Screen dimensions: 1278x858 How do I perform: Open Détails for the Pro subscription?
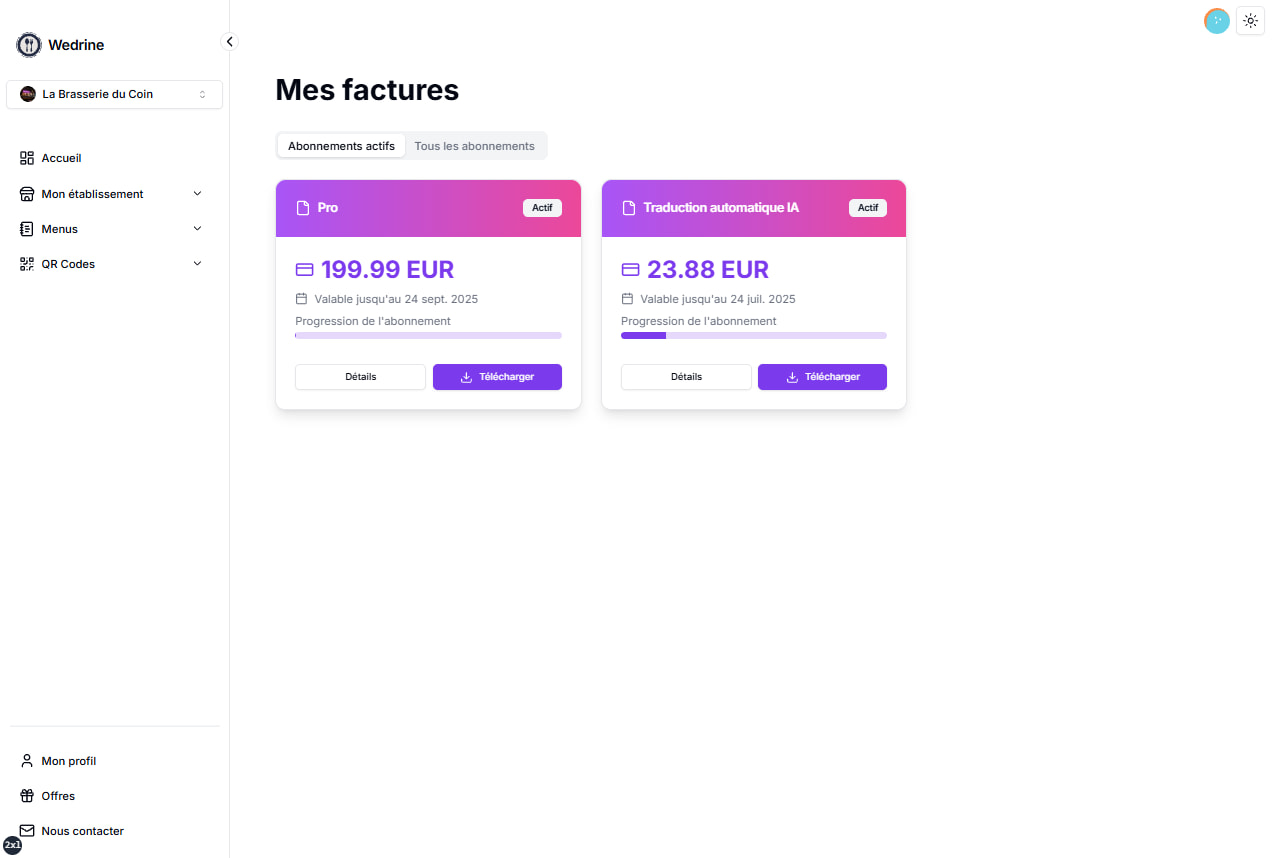tap(360, 377)
